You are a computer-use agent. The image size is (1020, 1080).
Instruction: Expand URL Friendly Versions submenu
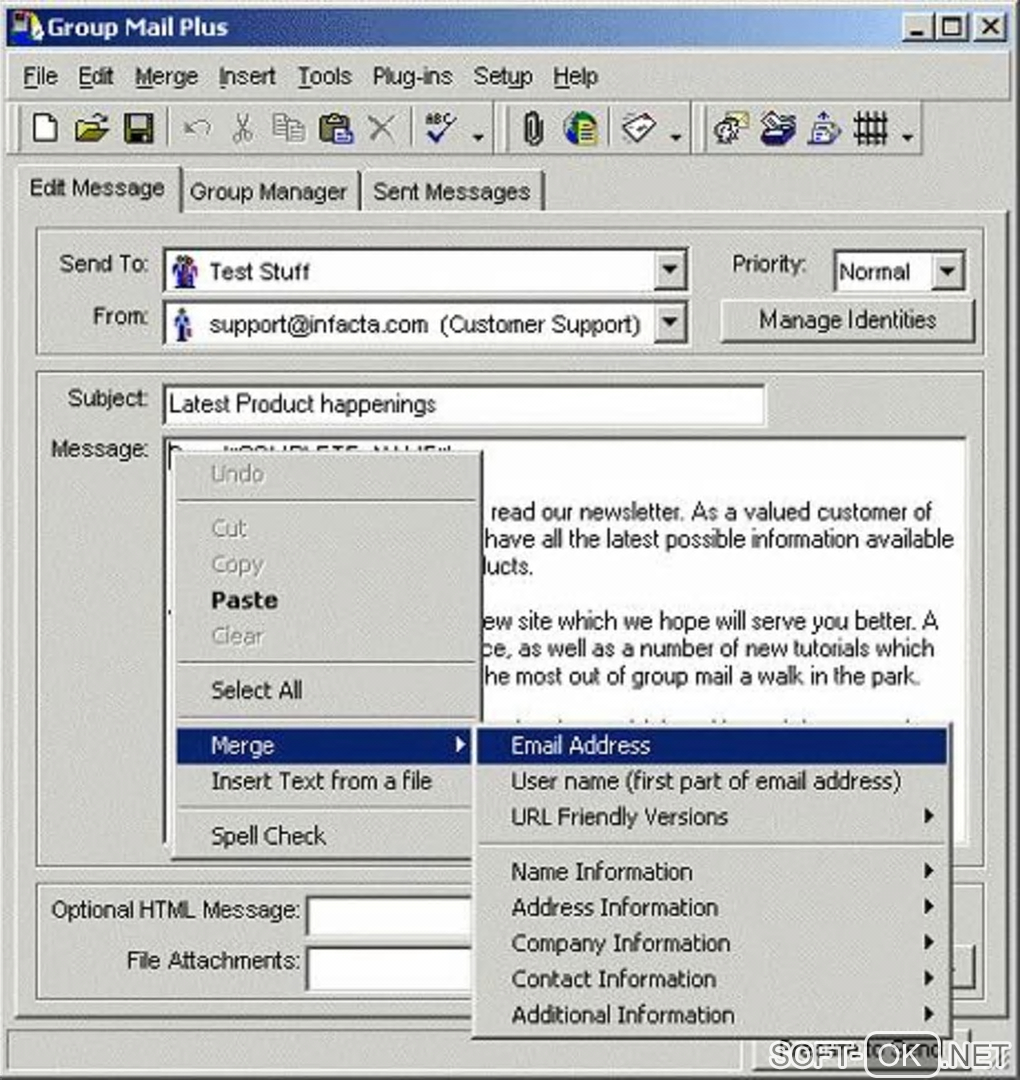712,817
